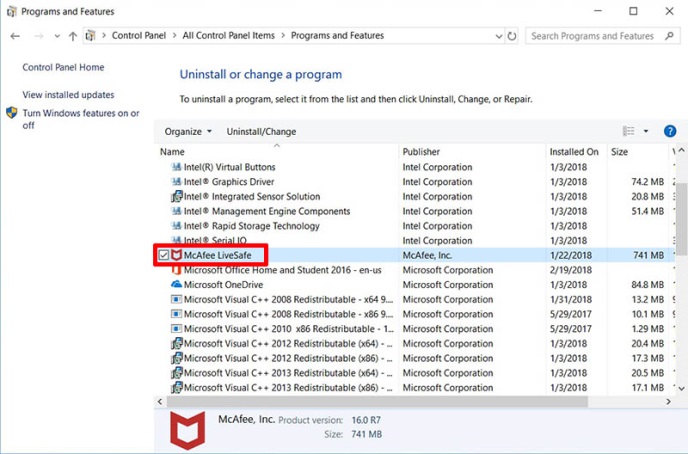Select Intel(R) Virtual Buttons icon
688x454 pixels.
coord(176,167)
